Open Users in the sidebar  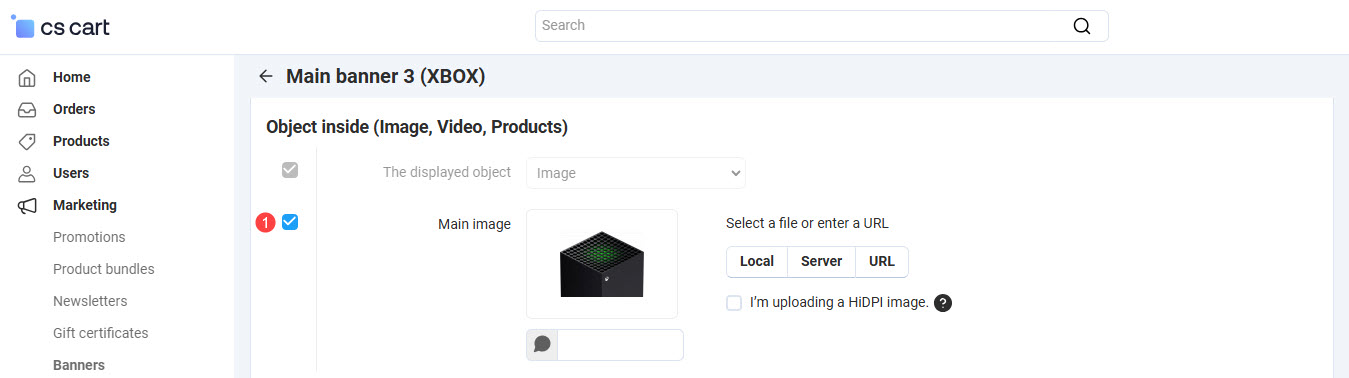(x=71, y=173)
